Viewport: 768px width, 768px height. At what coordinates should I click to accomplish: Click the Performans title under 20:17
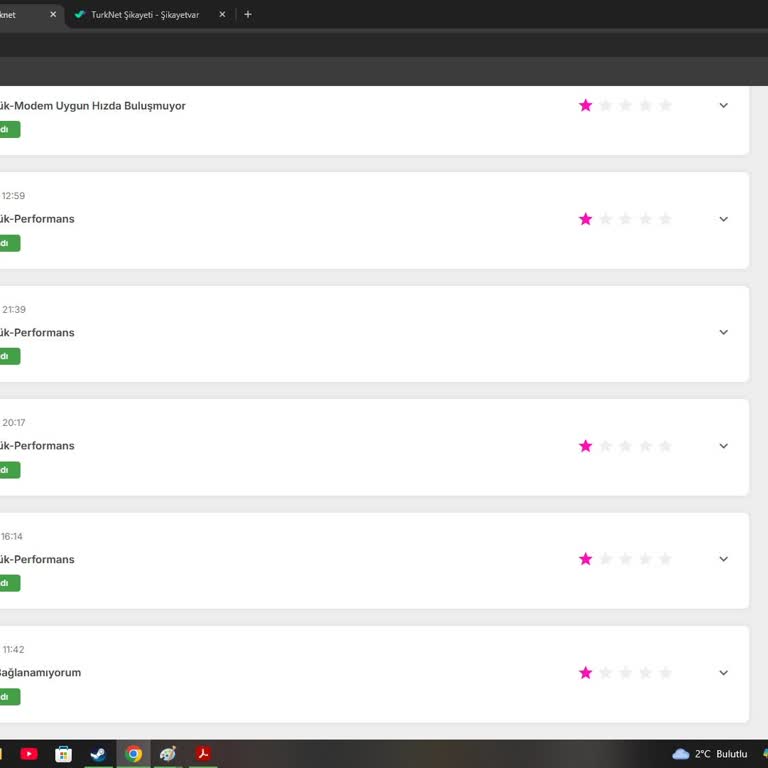pos(37,446)
